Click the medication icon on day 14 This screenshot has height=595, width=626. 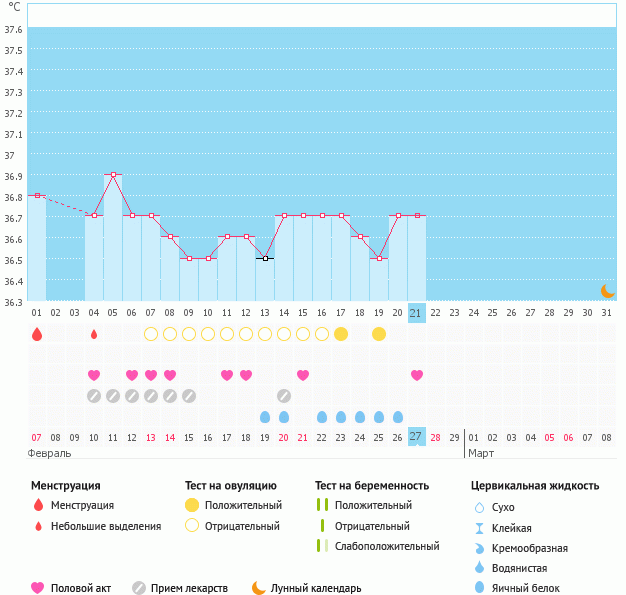coord(284,396)
